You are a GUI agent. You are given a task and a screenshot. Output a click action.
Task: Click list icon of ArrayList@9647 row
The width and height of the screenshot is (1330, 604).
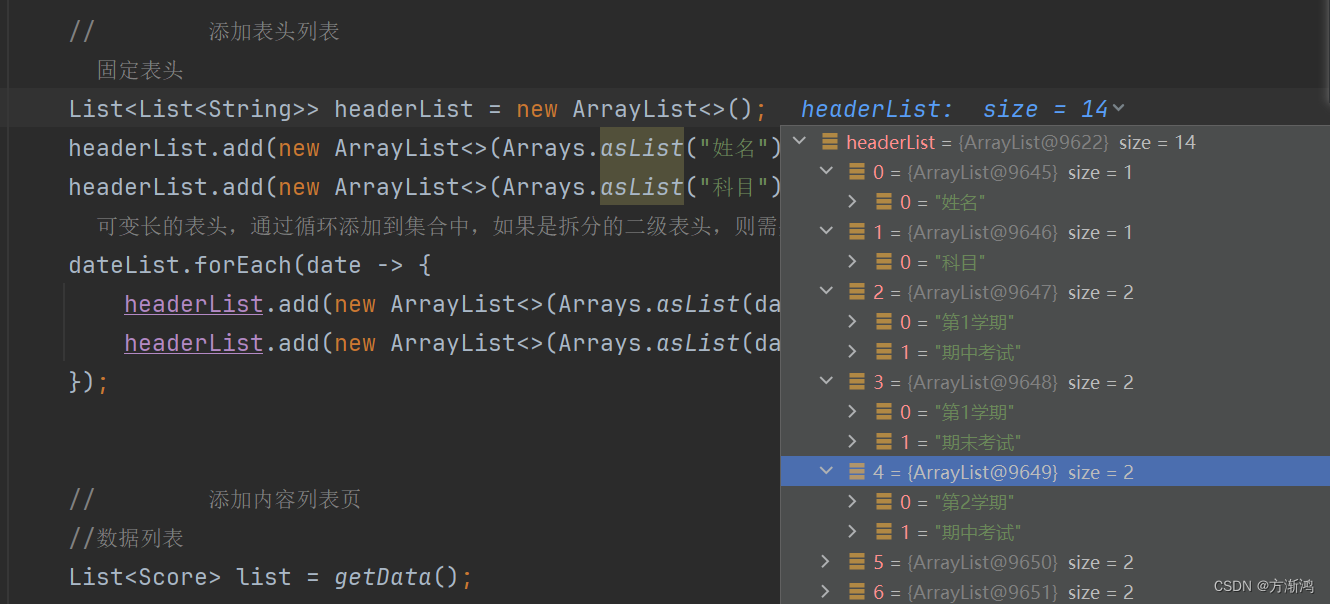coord(857,292)
